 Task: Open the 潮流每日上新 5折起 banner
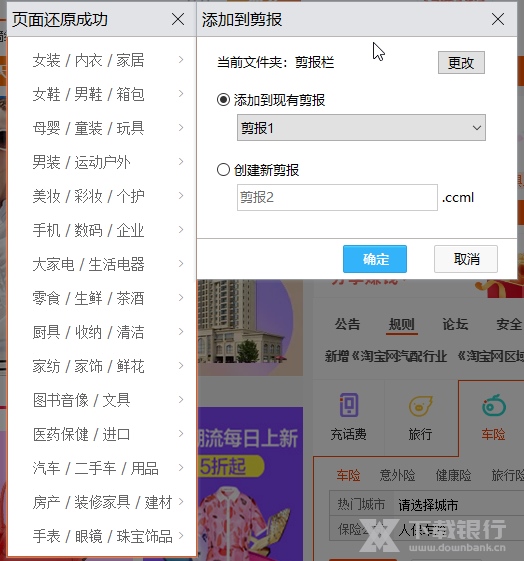pyautogui.click(x=250, y=484)
